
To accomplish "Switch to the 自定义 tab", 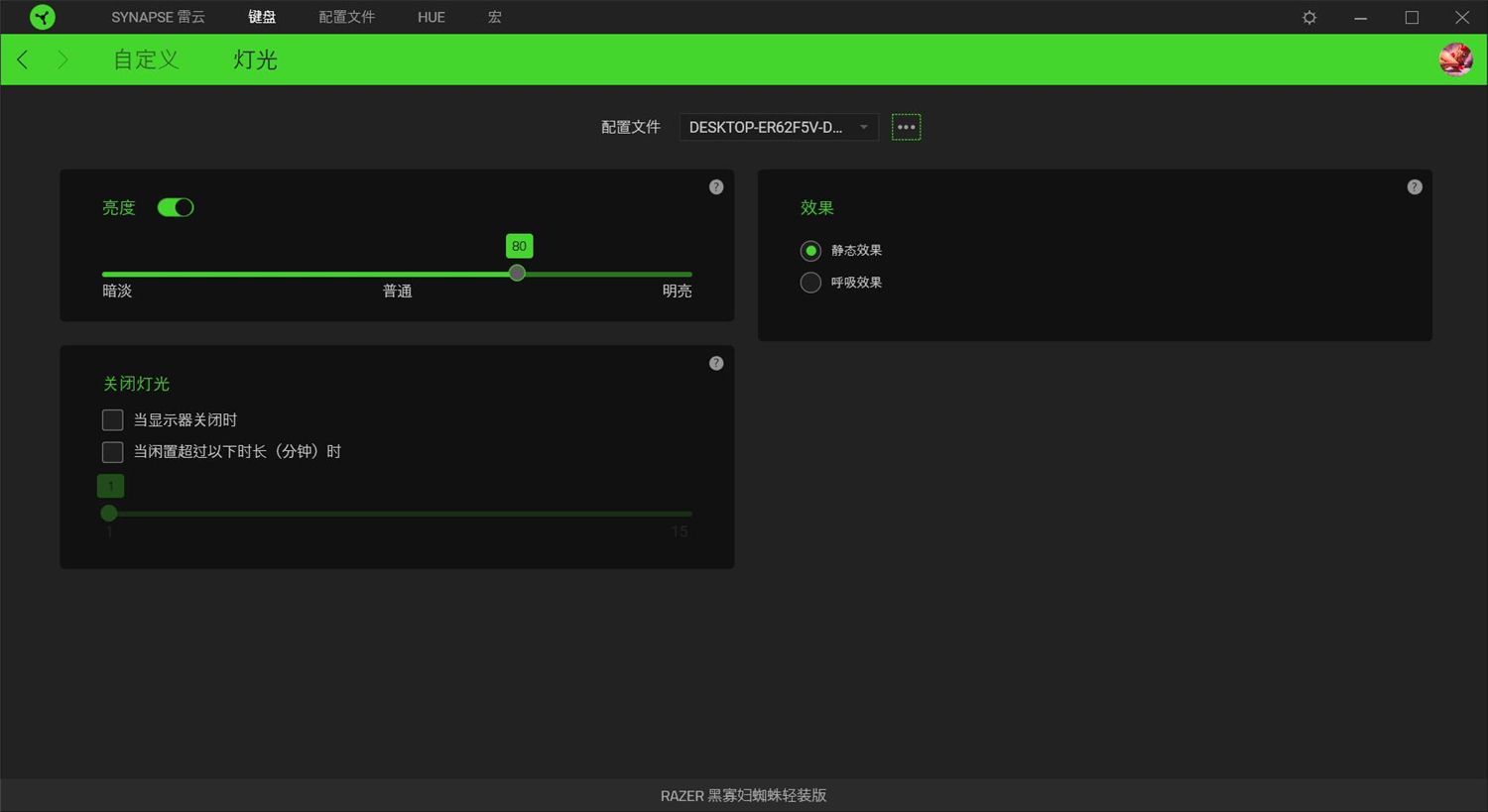I will (x=145, y=58).
